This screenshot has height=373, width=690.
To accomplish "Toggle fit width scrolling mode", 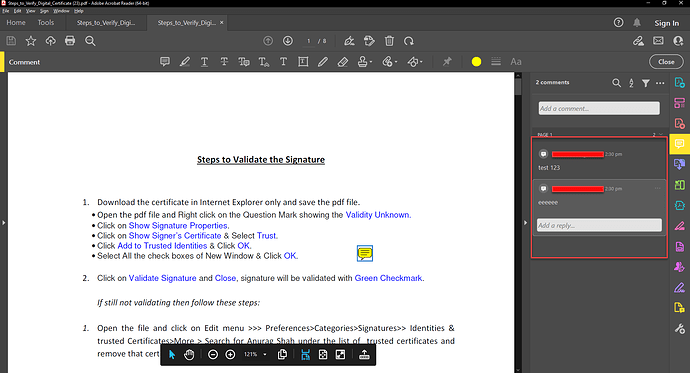I will (305, 355).
